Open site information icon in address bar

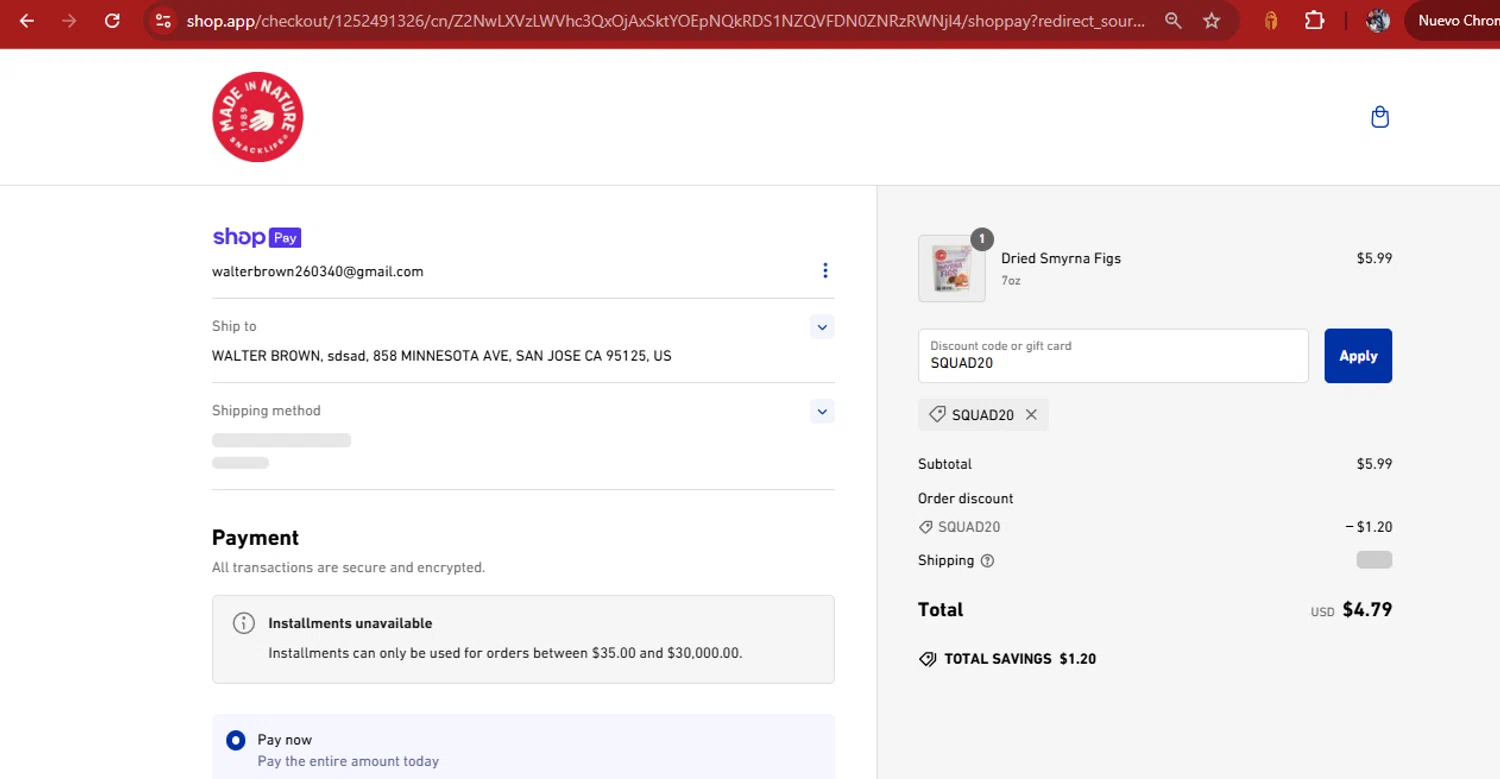pos(163,21)
